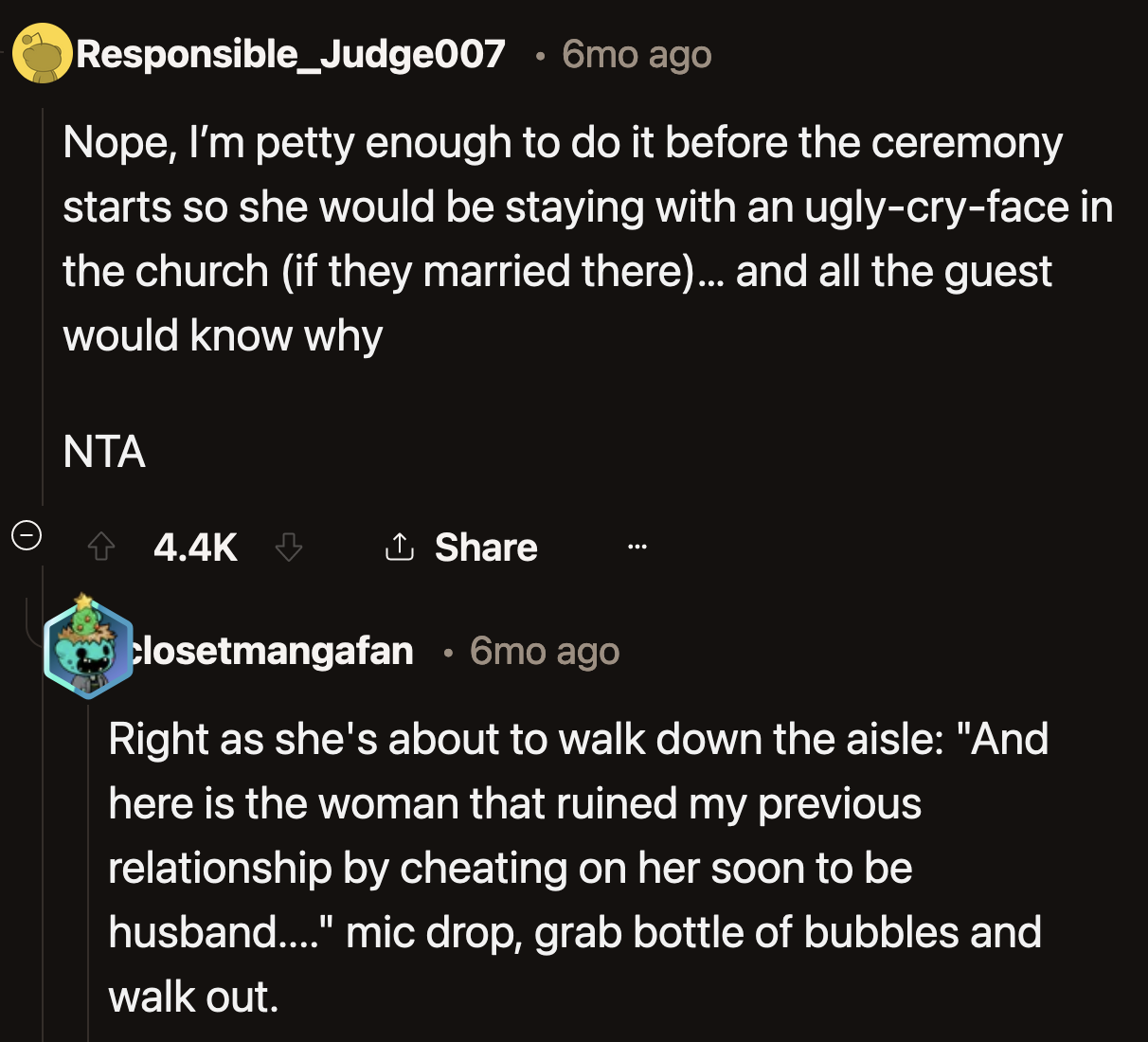
Task: Select the comment text reading NTA
Action: pos(104,453)
